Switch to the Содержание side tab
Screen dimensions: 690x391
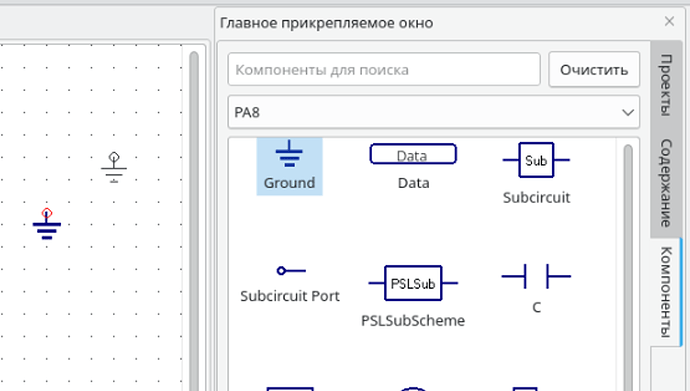point(665,183)
